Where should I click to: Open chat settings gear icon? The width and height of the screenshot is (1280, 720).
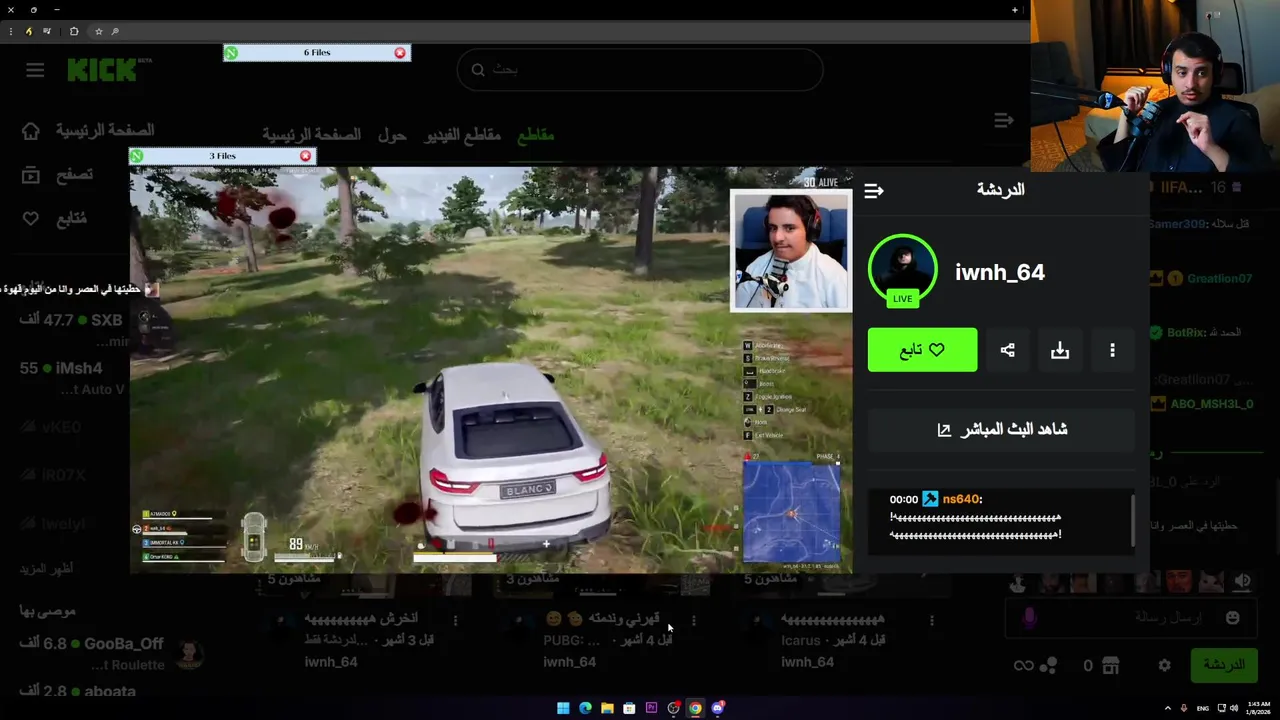[x=1164, y=665]
